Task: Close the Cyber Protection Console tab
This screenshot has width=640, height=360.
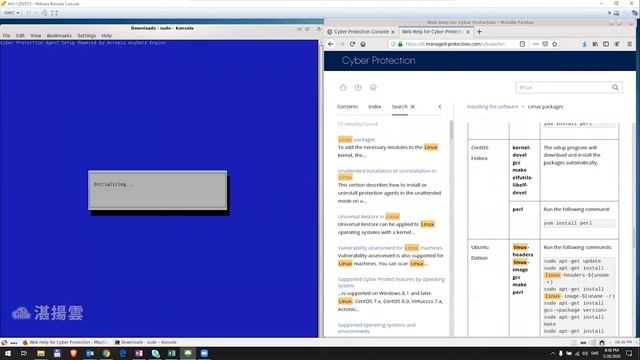Action: point(393,32)
